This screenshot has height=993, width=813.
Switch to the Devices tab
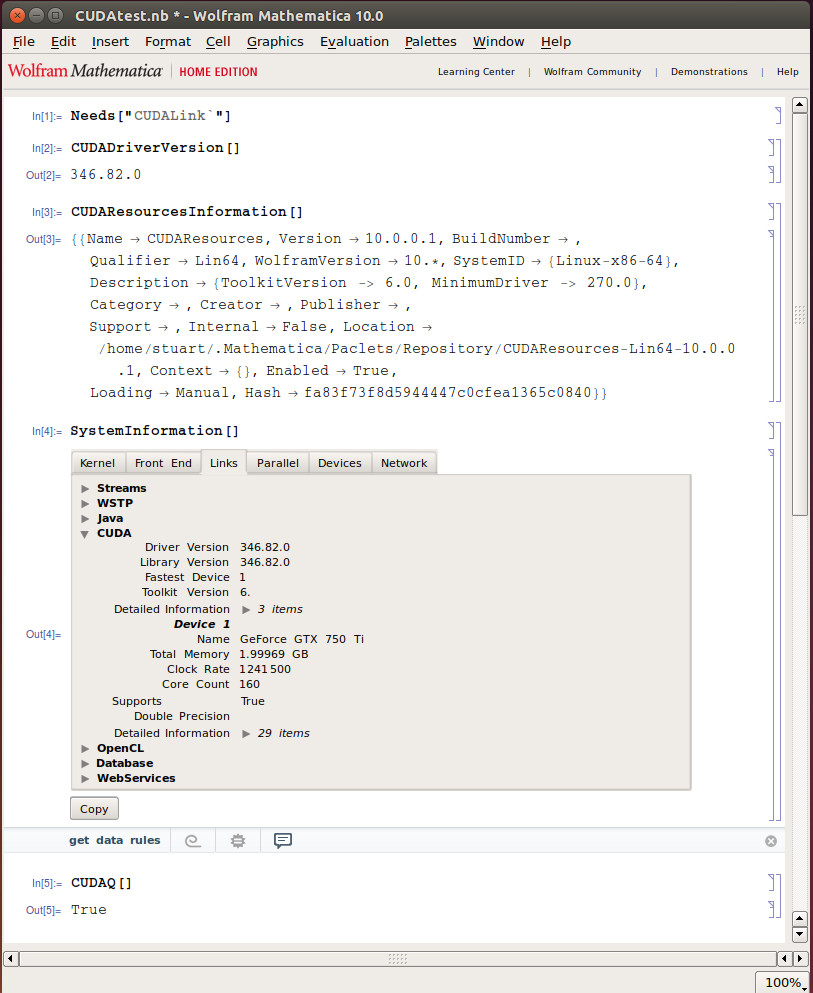pyautogui.click(x=340, y=463)
